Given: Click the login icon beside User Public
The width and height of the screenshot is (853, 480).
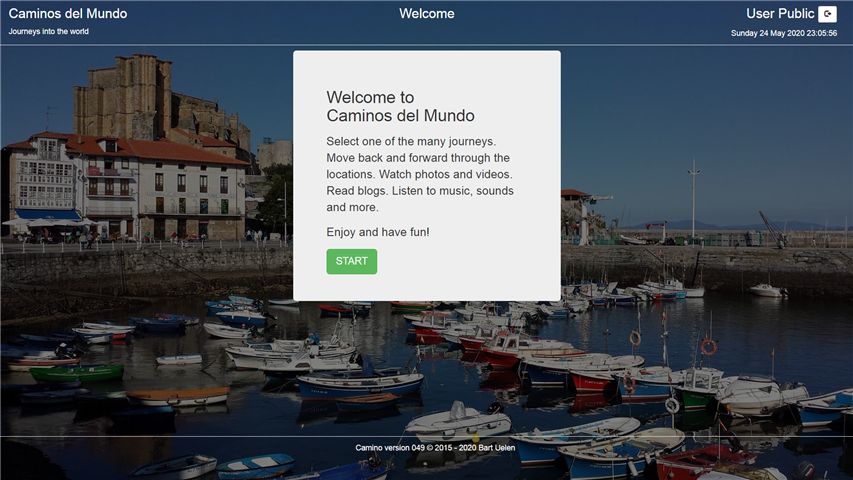Looking at the screenshot, I should coord(827,14).
